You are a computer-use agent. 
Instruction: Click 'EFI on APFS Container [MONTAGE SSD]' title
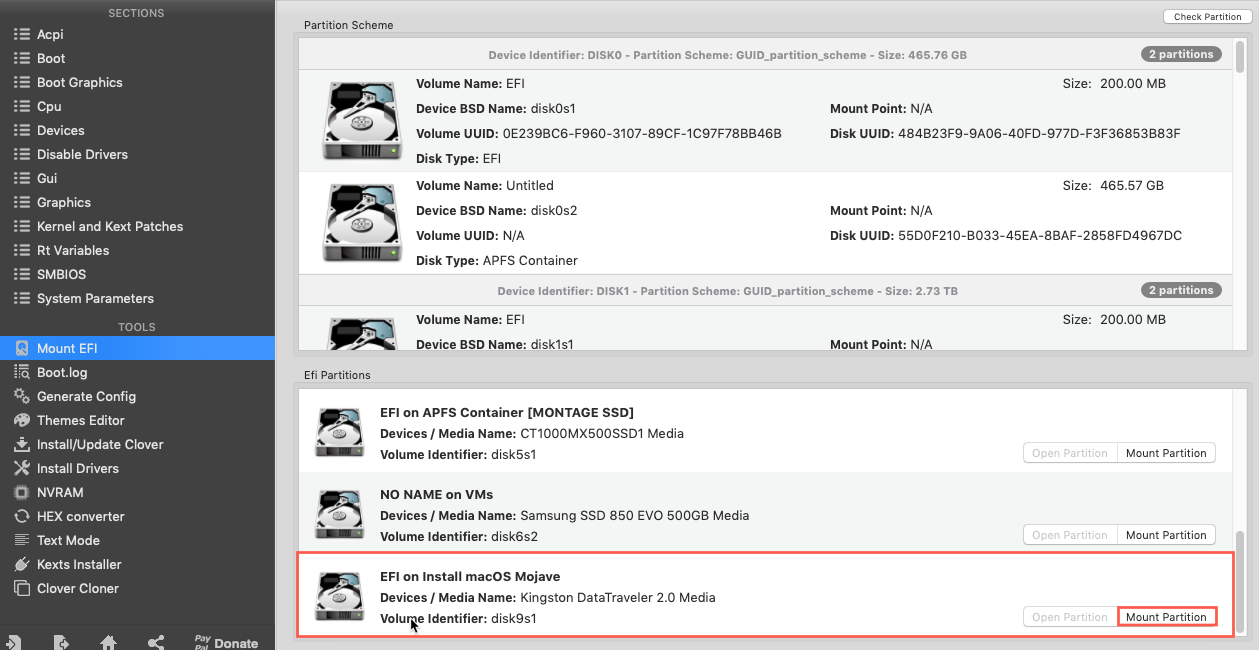507,412
